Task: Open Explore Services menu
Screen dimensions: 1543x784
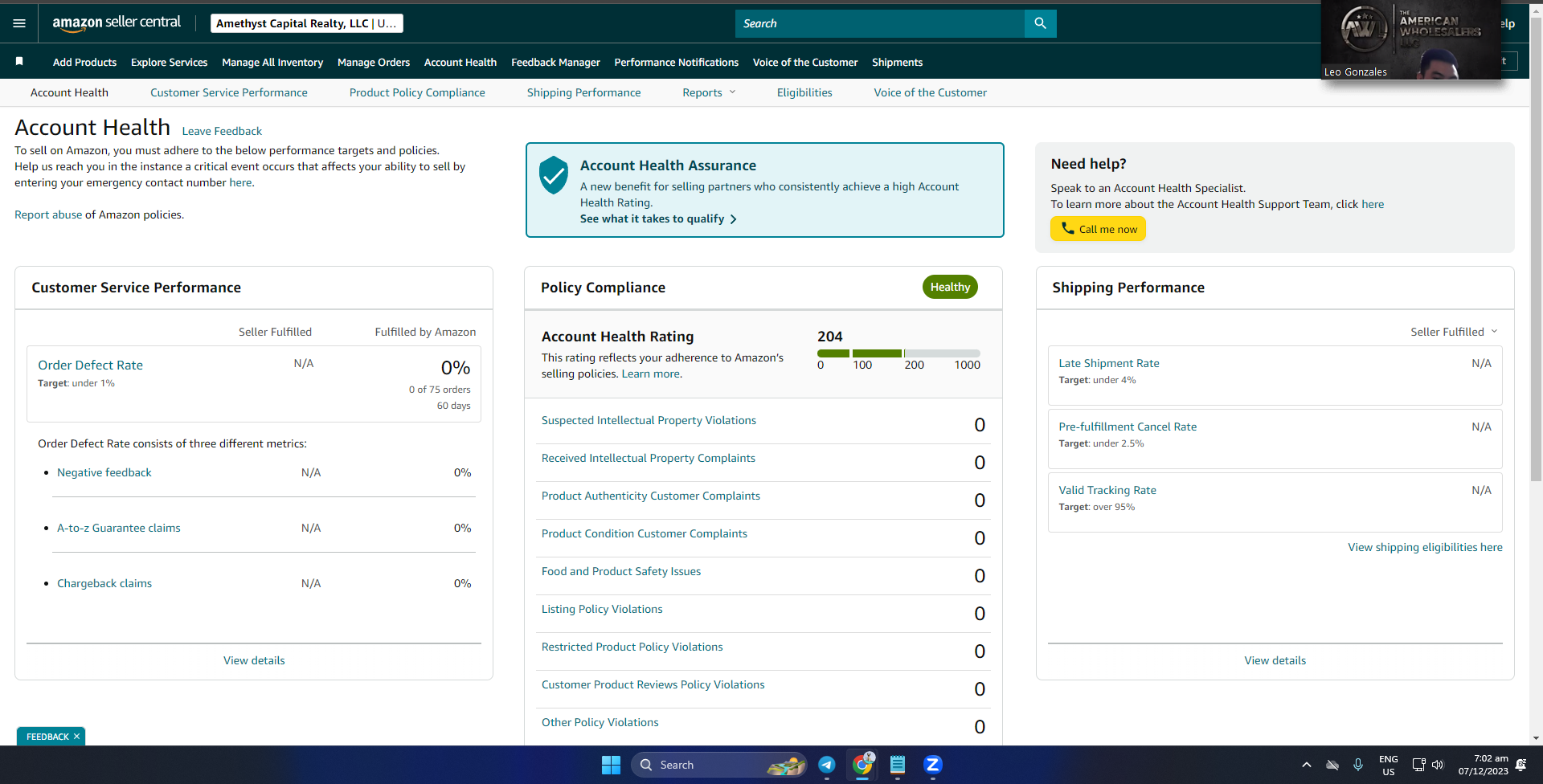Action: (169, 62)
